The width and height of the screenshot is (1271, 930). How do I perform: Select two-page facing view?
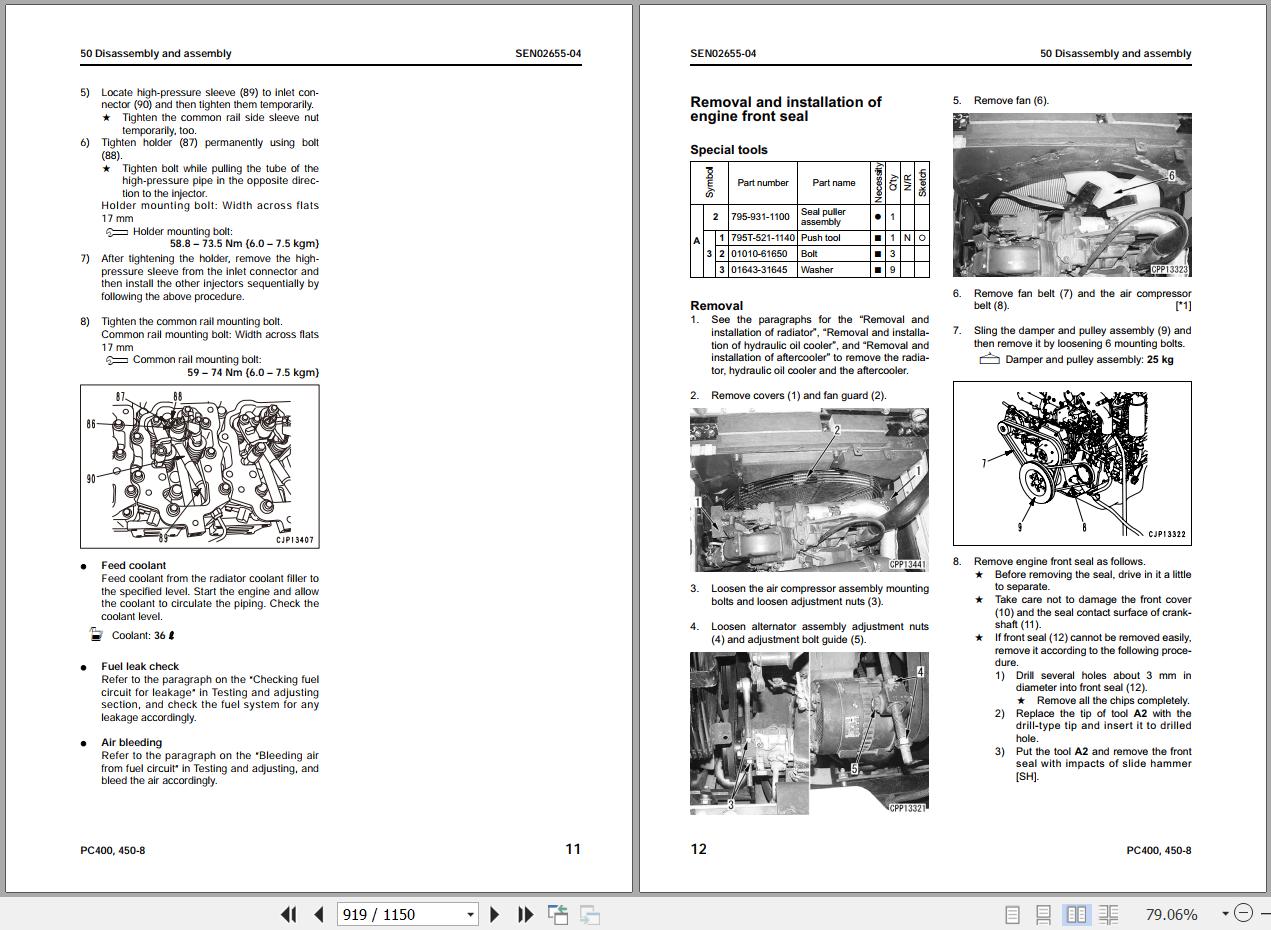(x=1076, y=914)
